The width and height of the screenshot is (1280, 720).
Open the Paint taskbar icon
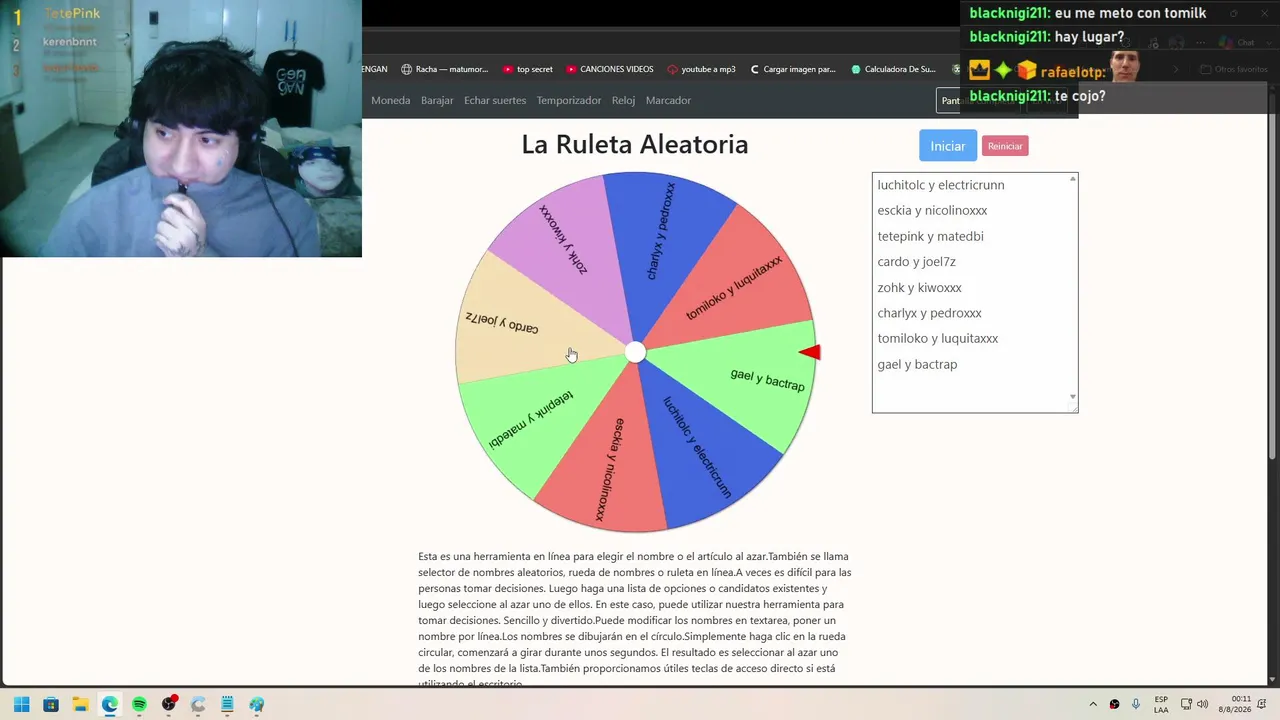(257, 705)
